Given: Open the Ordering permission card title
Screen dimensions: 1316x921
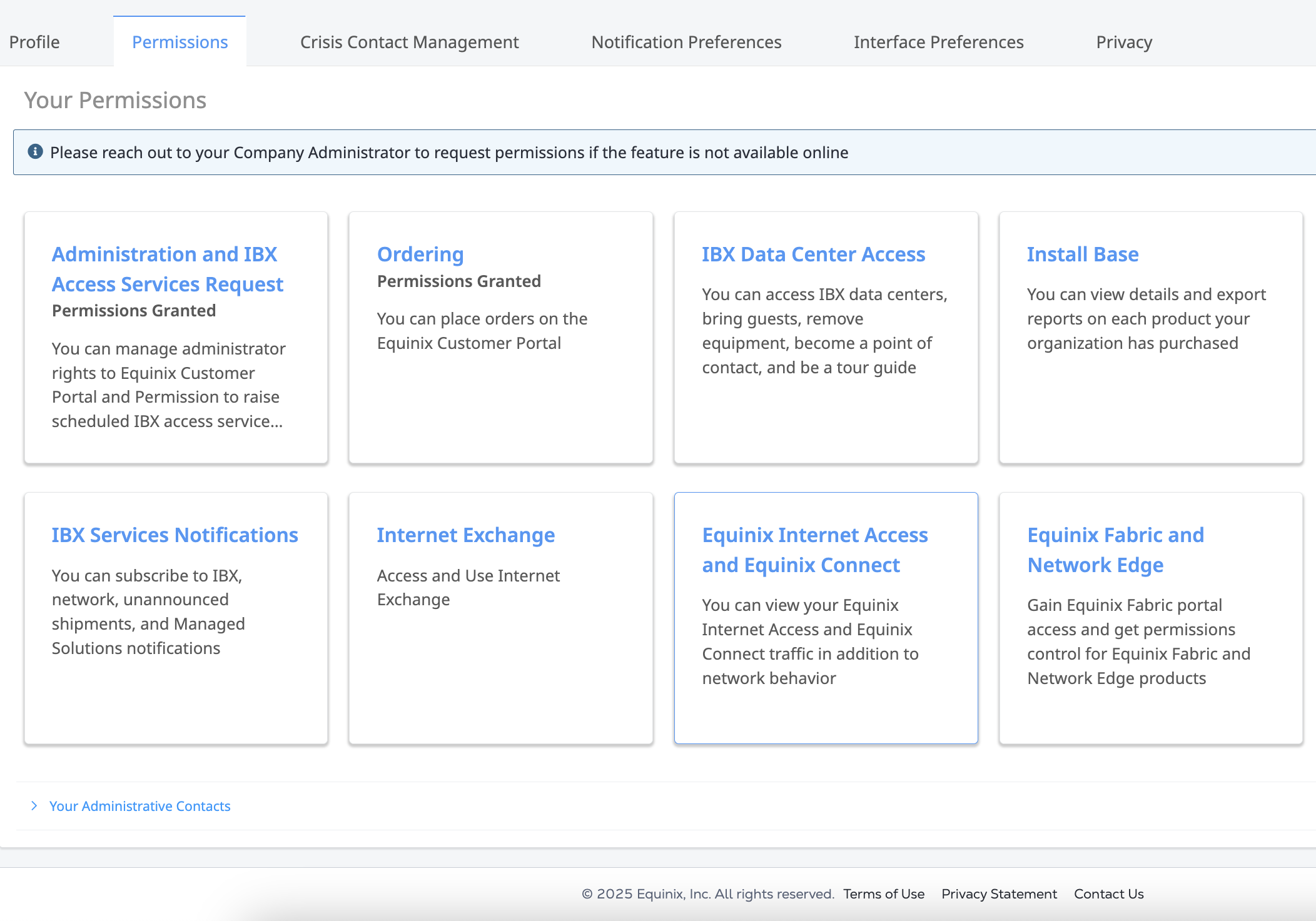Looking at the screenshot, I should tap(420, 254).
